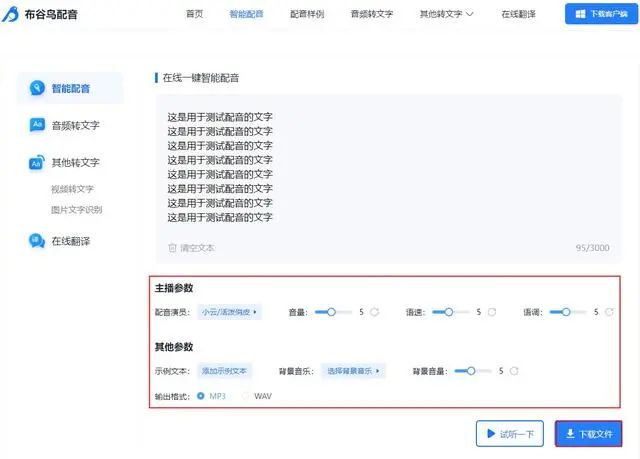
Task: Open the 配音样例 tab
Action: point(307,14)
